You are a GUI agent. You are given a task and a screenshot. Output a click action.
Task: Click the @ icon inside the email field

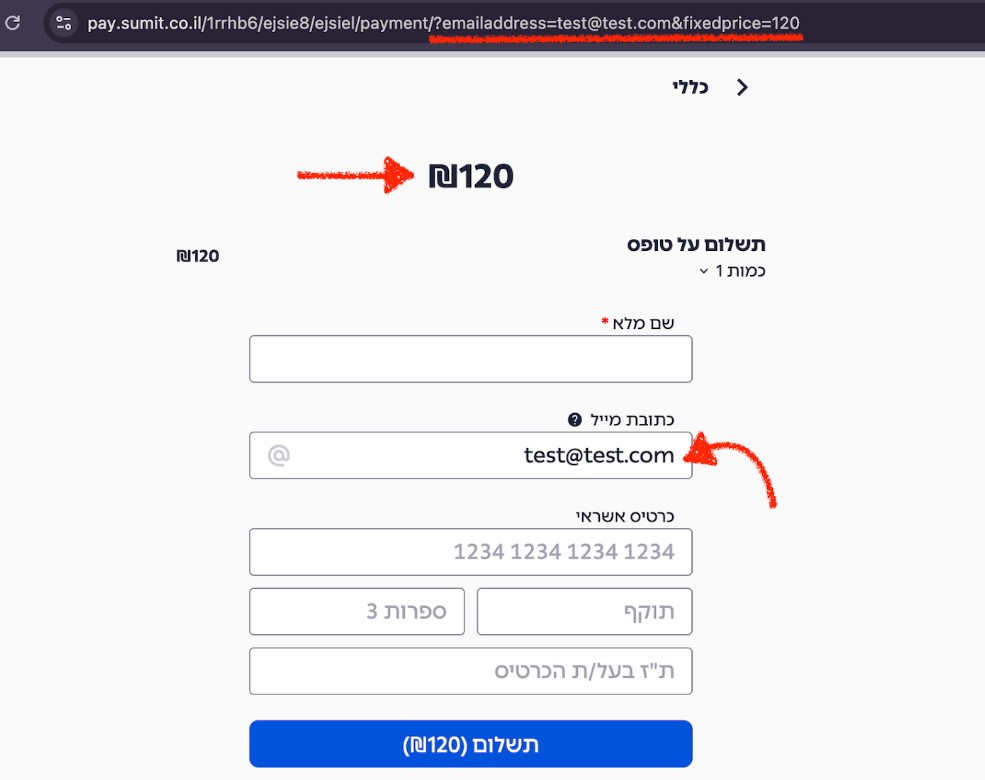pyautogui.click(x=279, y=455)
